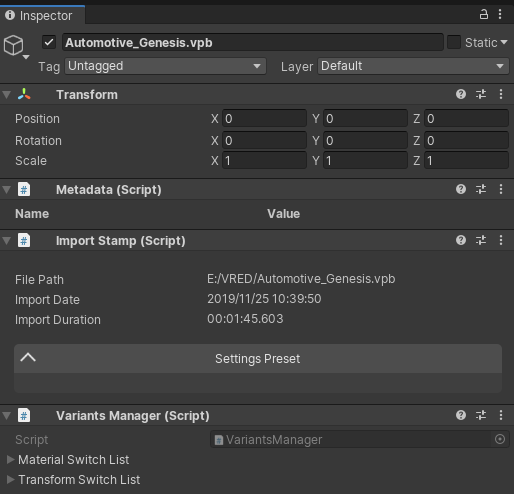Open object picker next to VariantsManager script
The image size is (514, 494).
pyautogui.click(x=500, y=439)
